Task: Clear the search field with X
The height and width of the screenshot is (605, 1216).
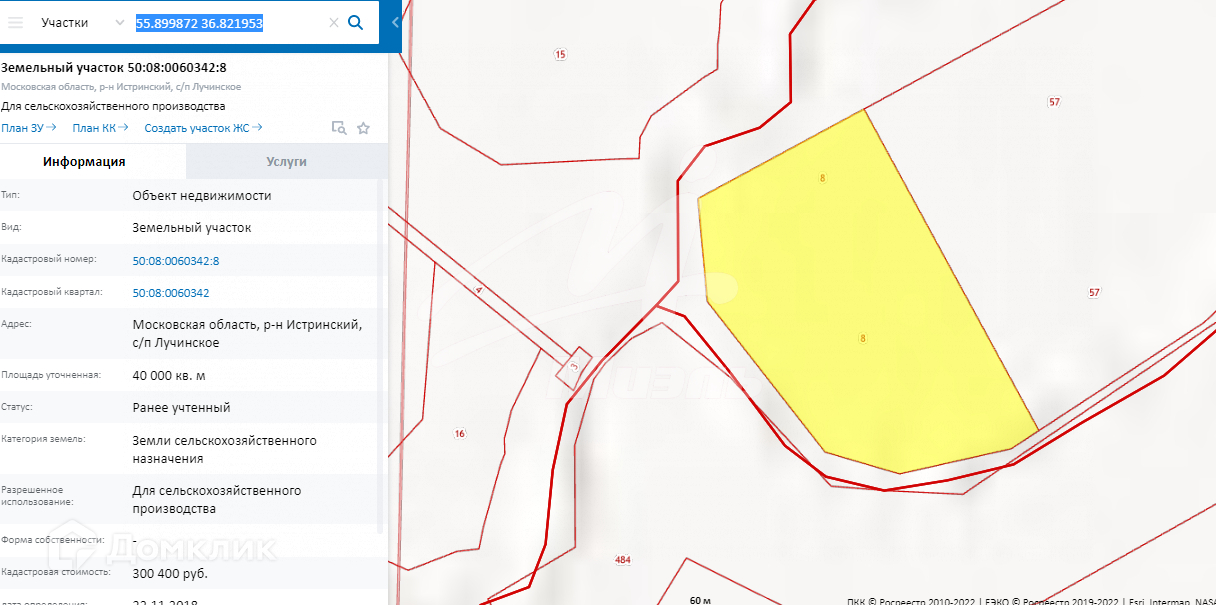Action: (334, 23)
